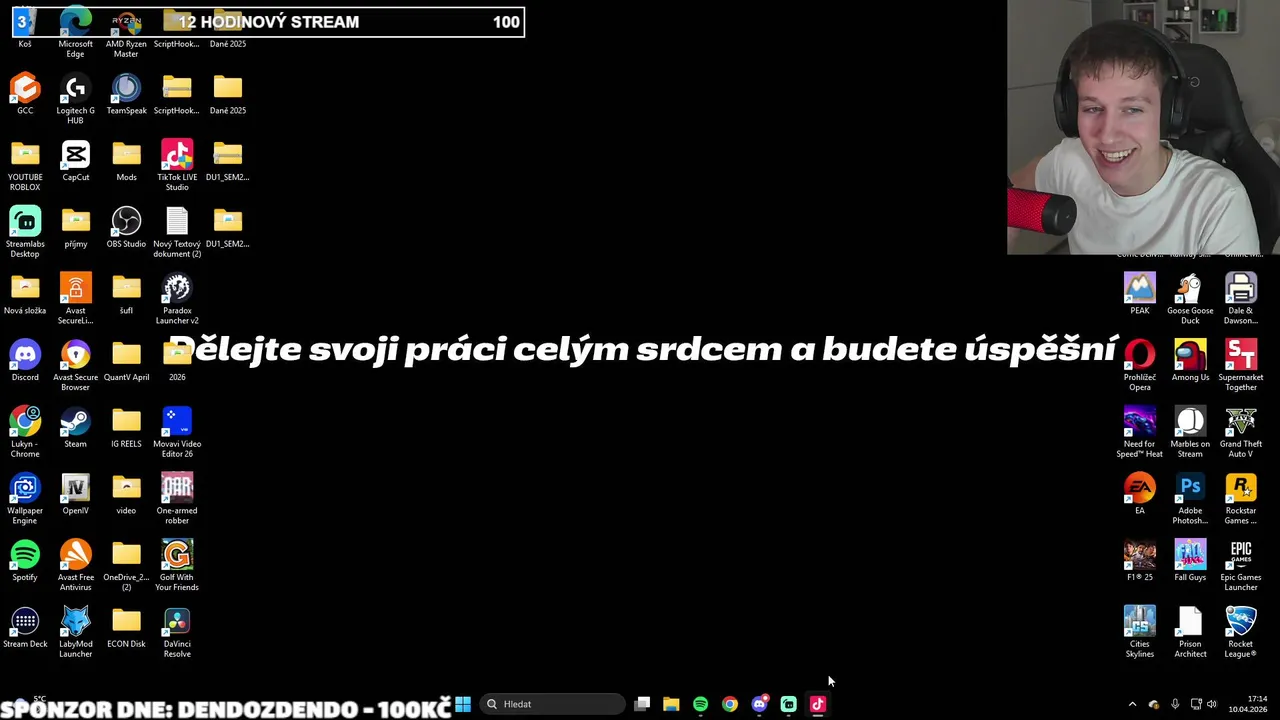Image resolution: width=1280 pixels, height=720 pixels.
Task: Launch Rockstar Games launcher icon
Action: 1241,498
